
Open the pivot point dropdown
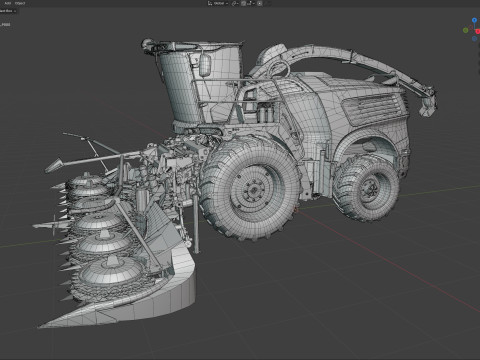click(x=235, y=3)
